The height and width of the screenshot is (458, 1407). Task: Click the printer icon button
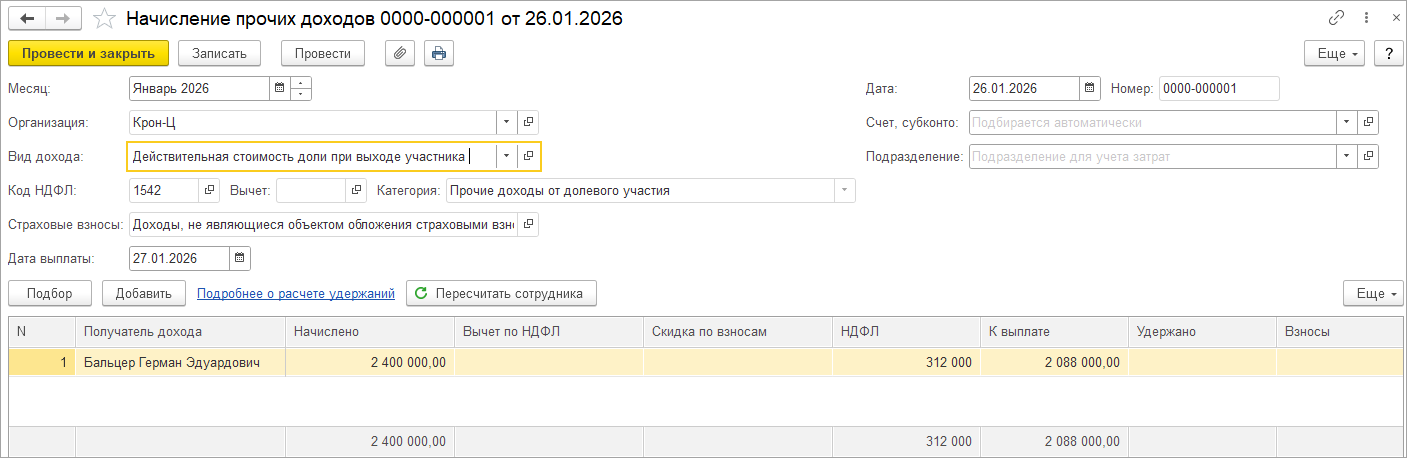coord(439,53)
